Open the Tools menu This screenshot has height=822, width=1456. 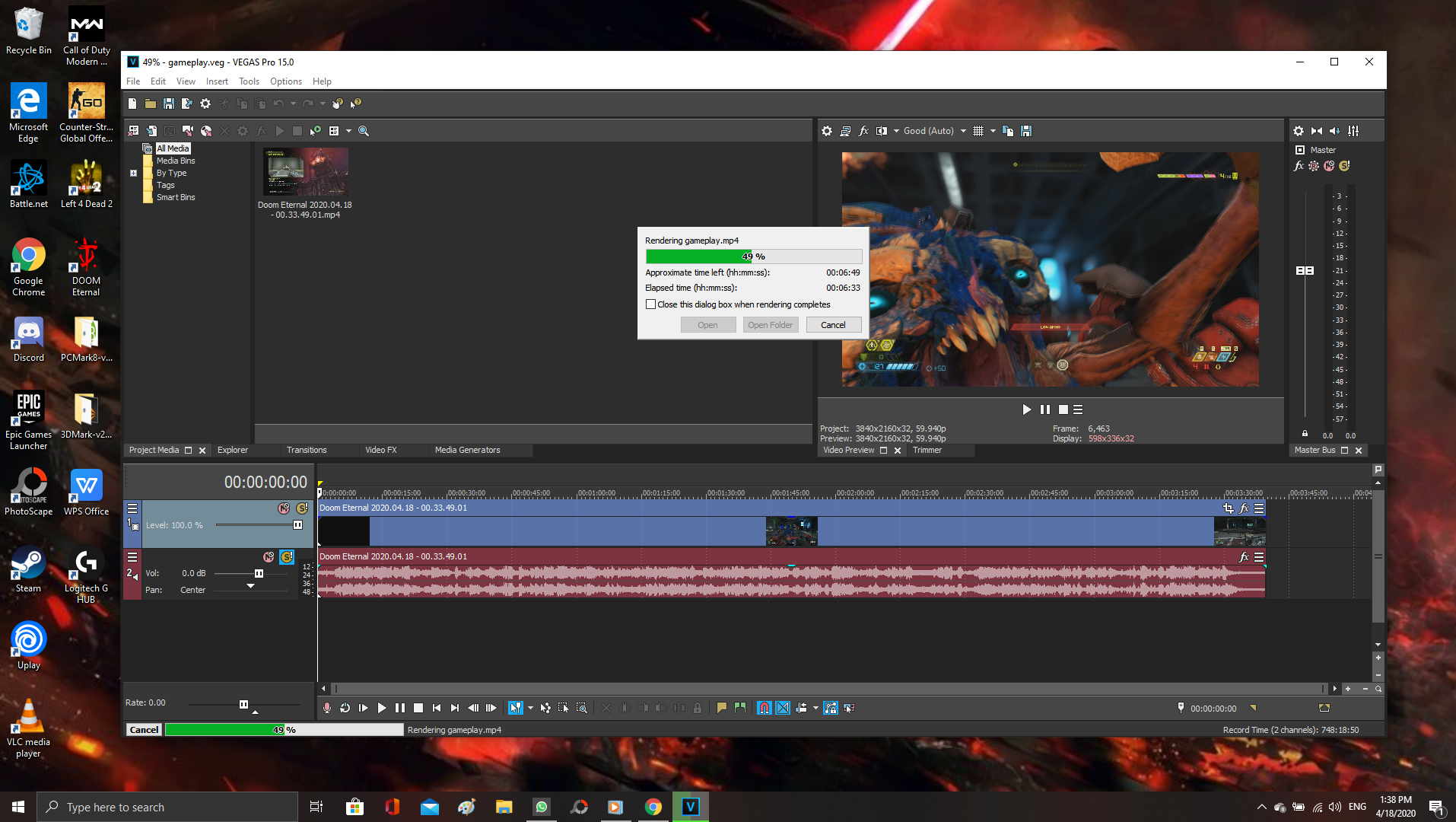(249, 81)
